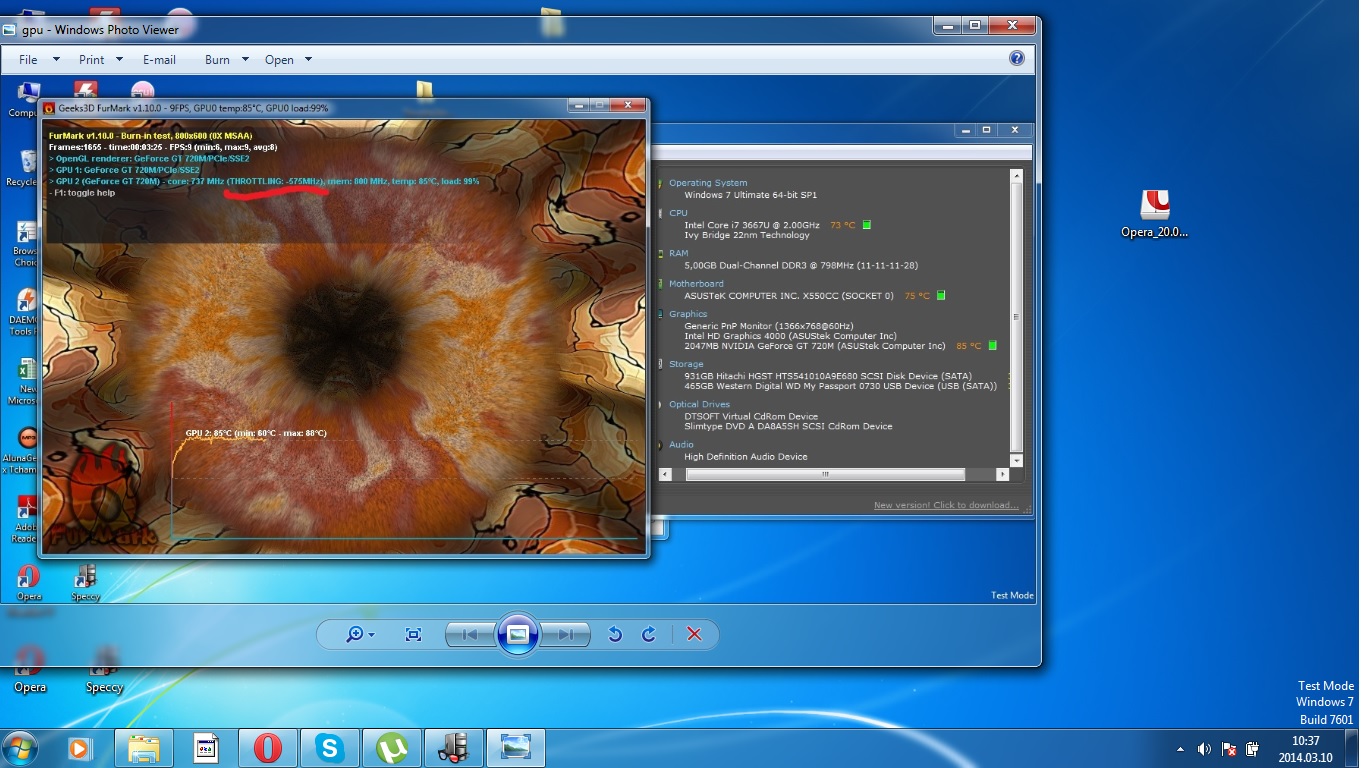Click 'Windows 7 Ultimate 64-bit SP1' text

pyautogui.click(x=751, y=195)
